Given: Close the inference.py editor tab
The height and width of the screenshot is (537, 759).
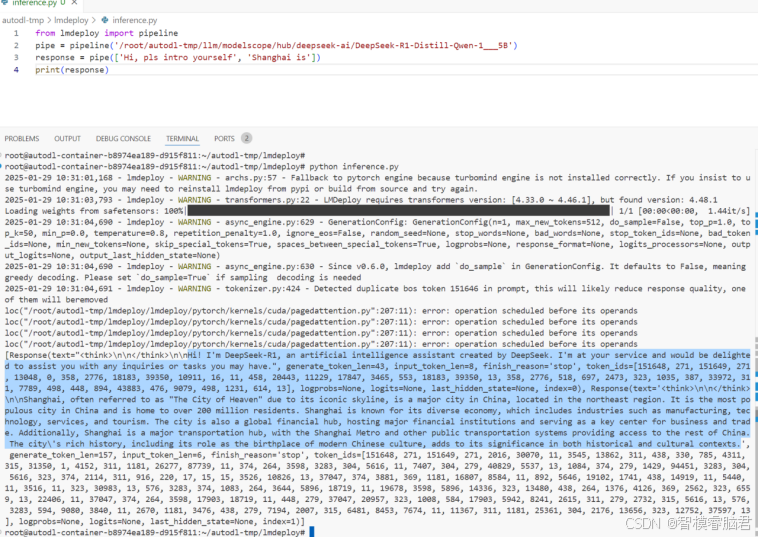Looking at the screenshot, I should [x=74, y=3].
